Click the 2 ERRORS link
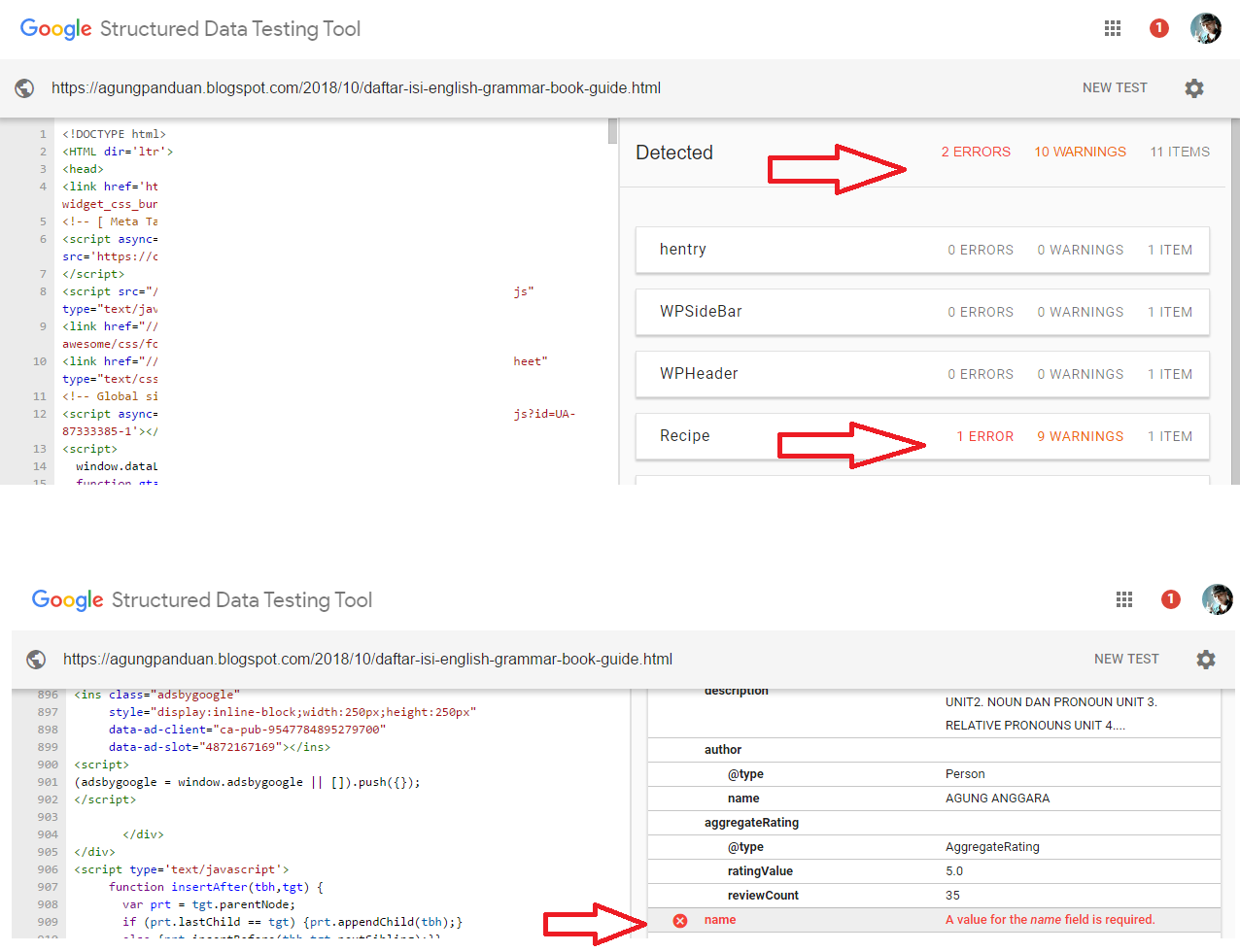1240x952 pixels. (976, 152)
